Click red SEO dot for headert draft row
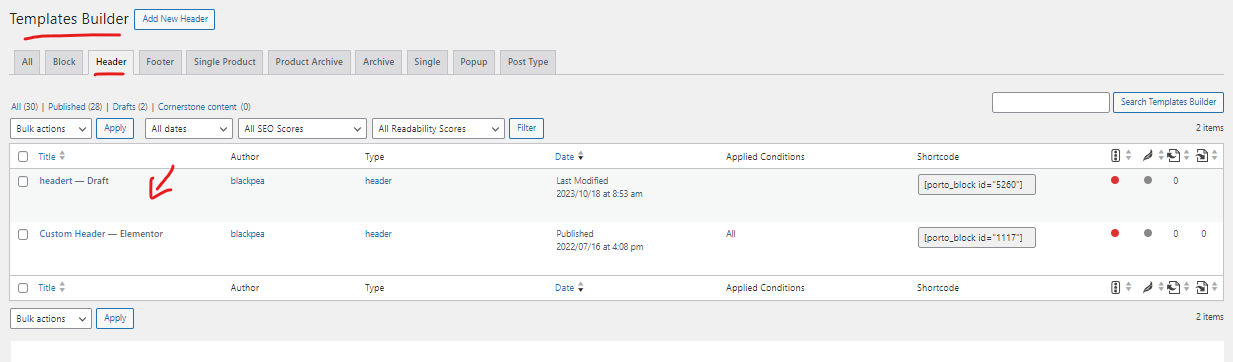Viewport: 1233px width, 362px height. click(1115, 180)
